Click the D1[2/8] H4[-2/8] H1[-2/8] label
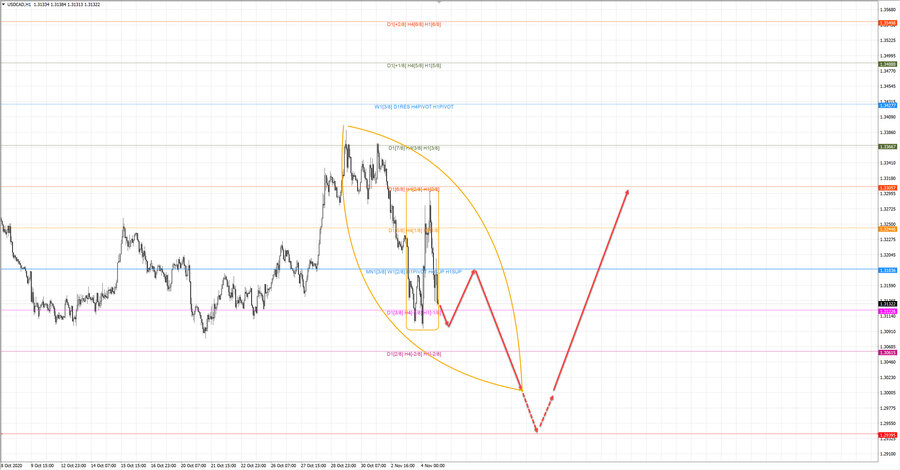Image resolution: width=900 pixels, height=470 pixels. pyautogui.click(x=414, y=355)
